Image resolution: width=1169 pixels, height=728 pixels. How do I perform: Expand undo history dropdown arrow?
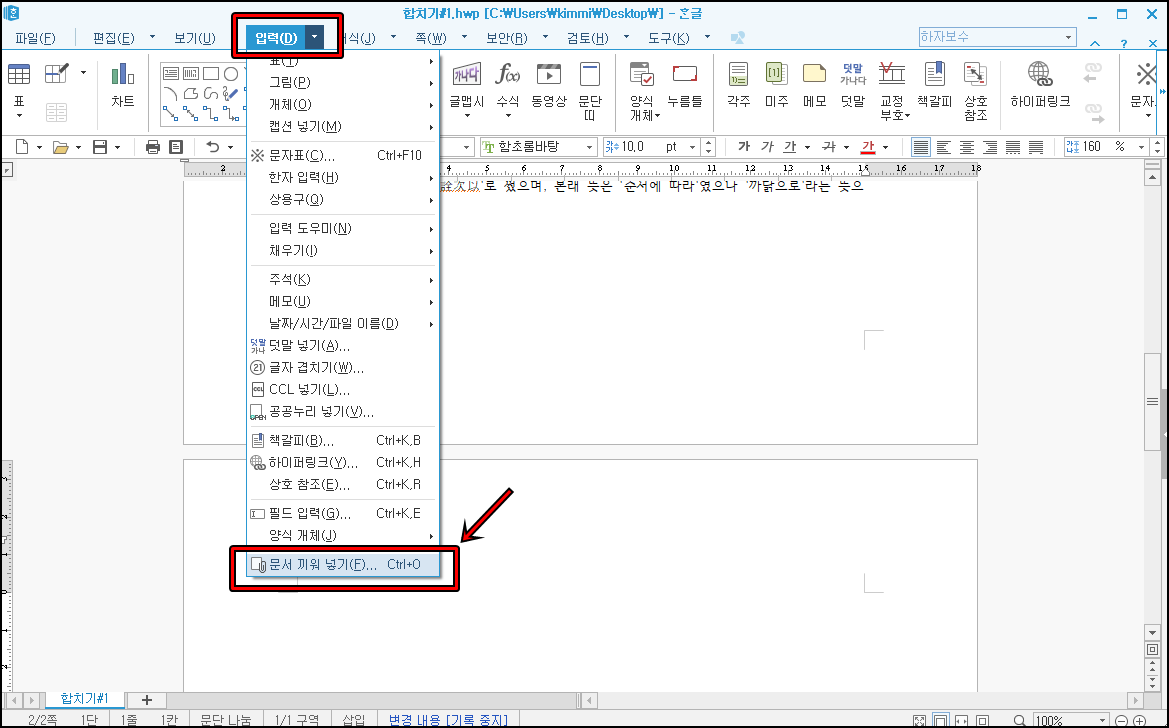[230, 147]
